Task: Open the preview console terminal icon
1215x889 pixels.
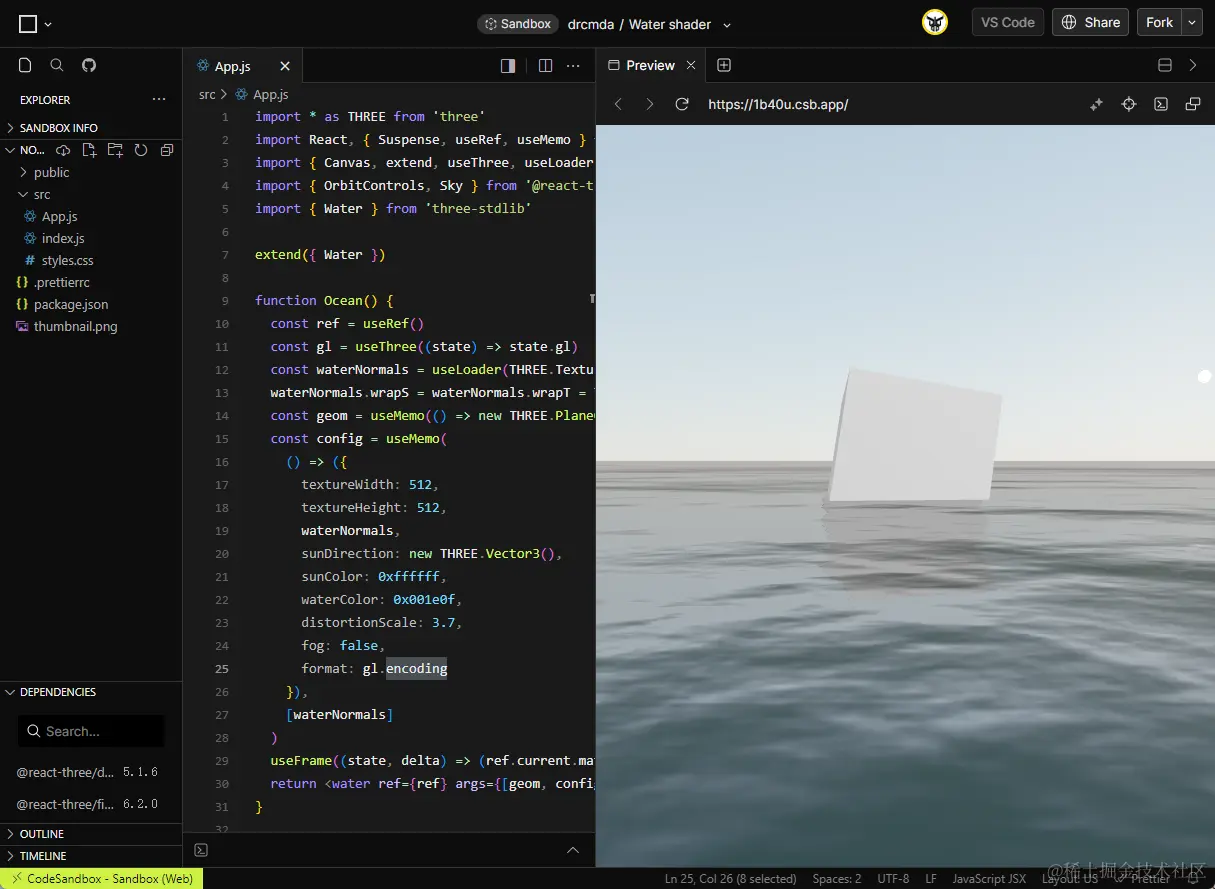Action: (1161, 104)
